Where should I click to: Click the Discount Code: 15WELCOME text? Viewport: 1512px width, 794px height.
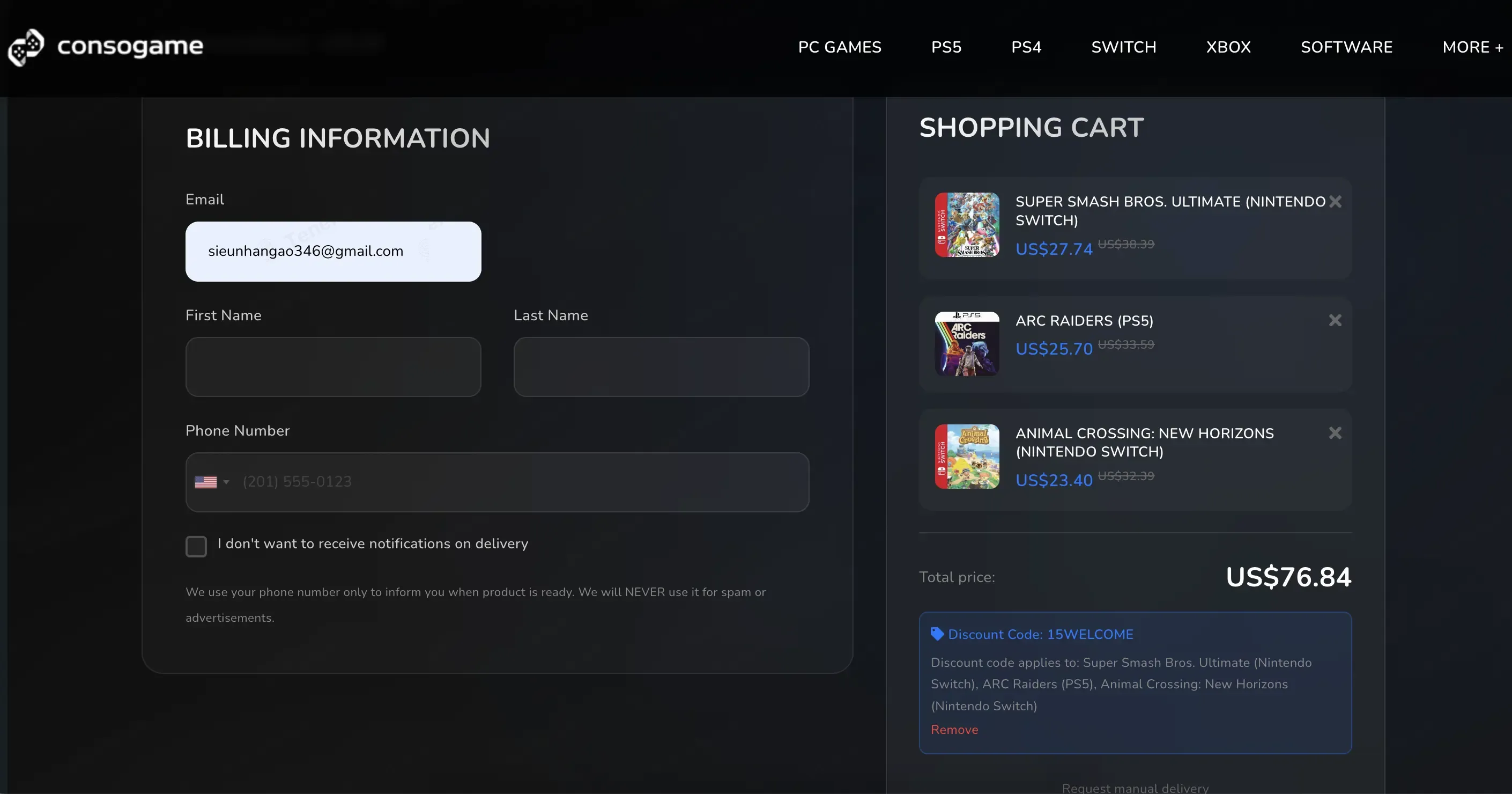coord(1041,634)
